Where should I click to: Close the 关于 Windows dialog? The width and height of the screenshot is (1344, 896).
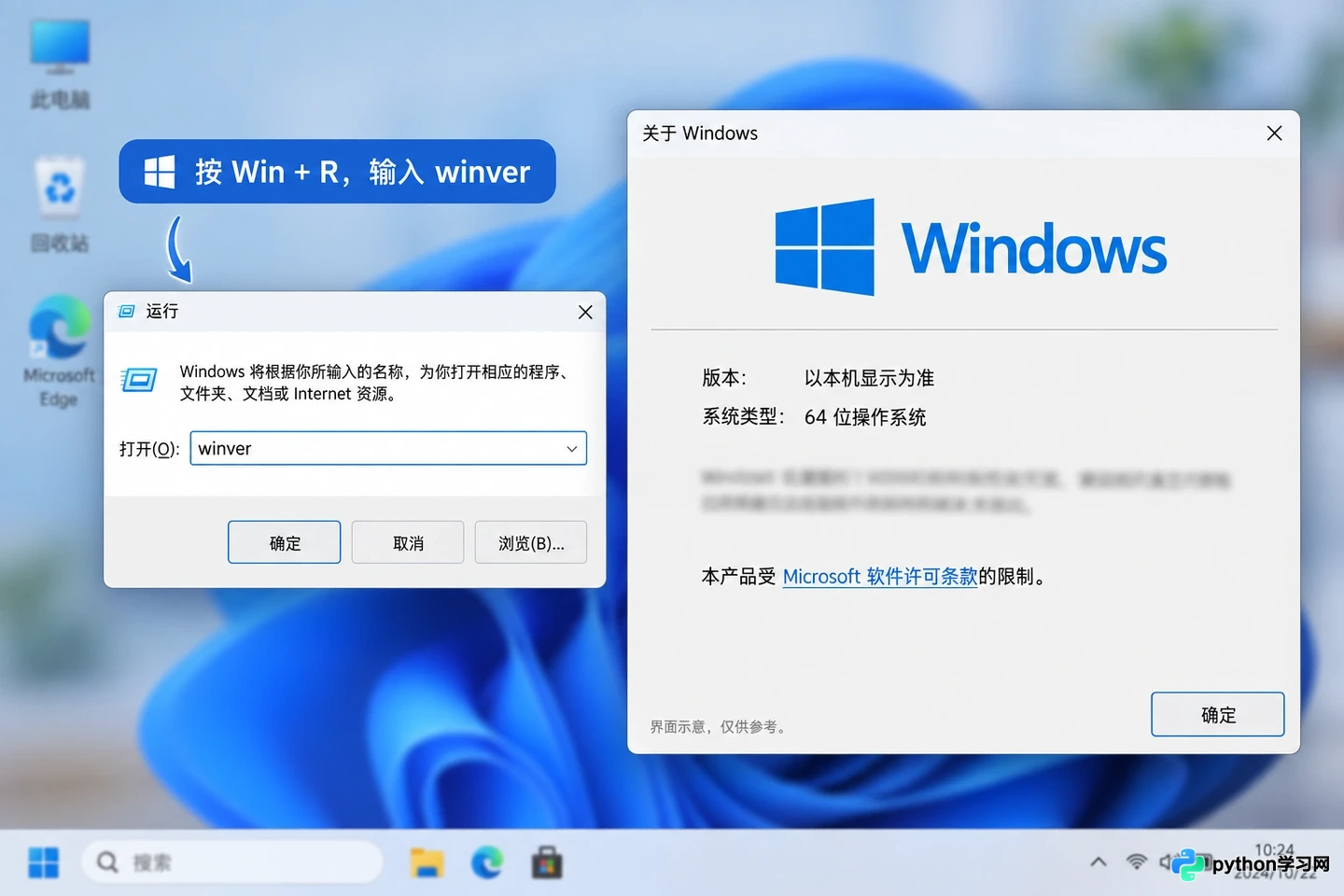(x=1274, y=133)
